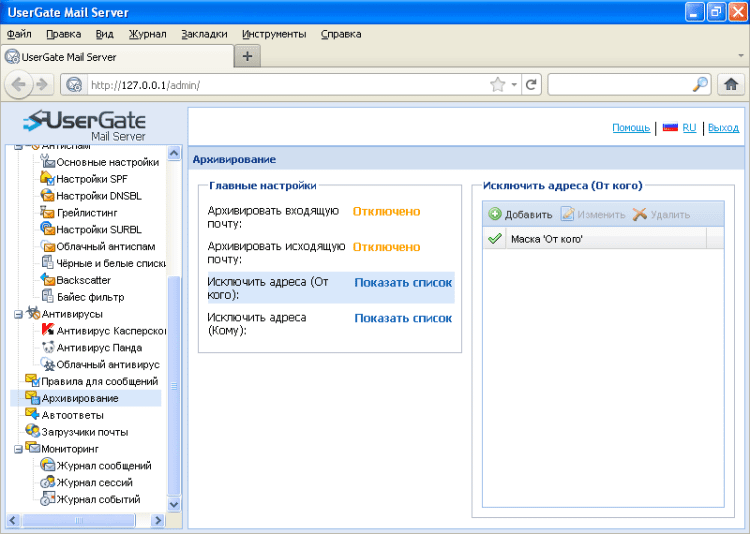
Task: Click the Байес фильтр icon
Action: [47, 296]
